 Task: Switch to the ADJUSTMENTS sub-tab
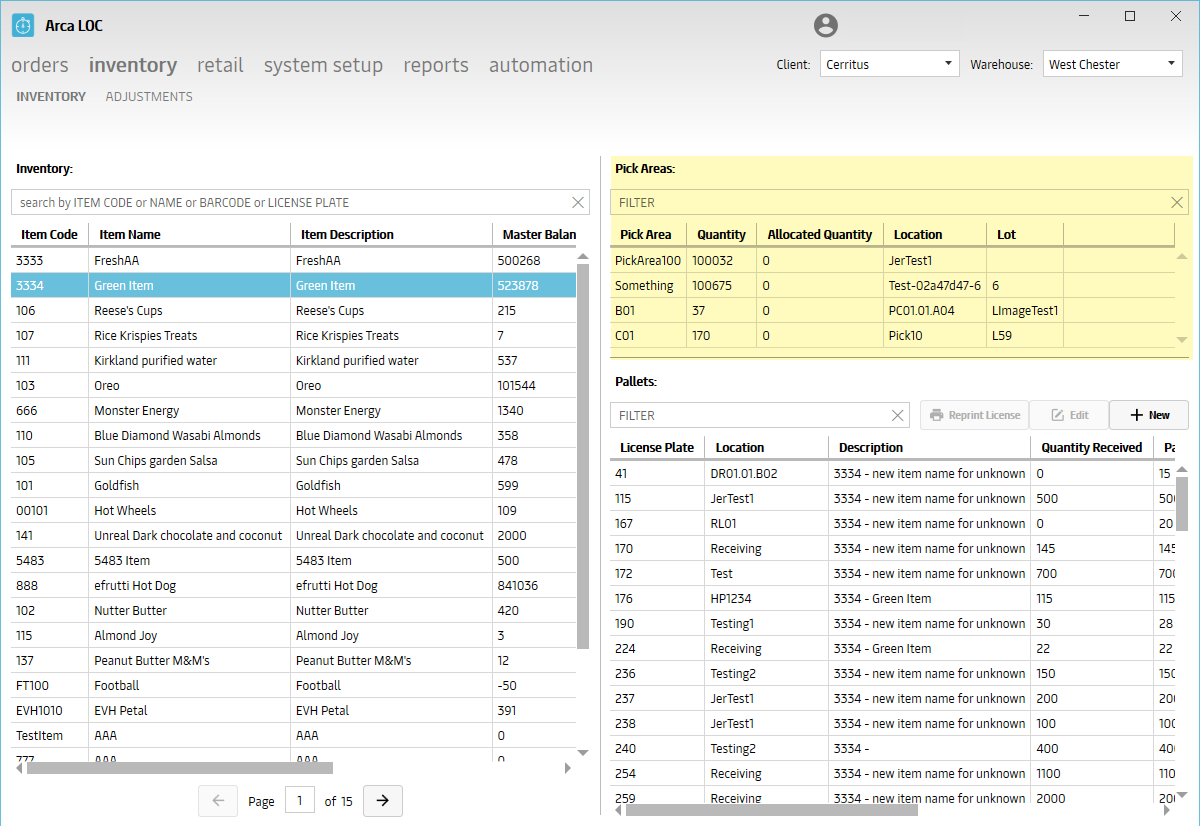pos(149,97)
